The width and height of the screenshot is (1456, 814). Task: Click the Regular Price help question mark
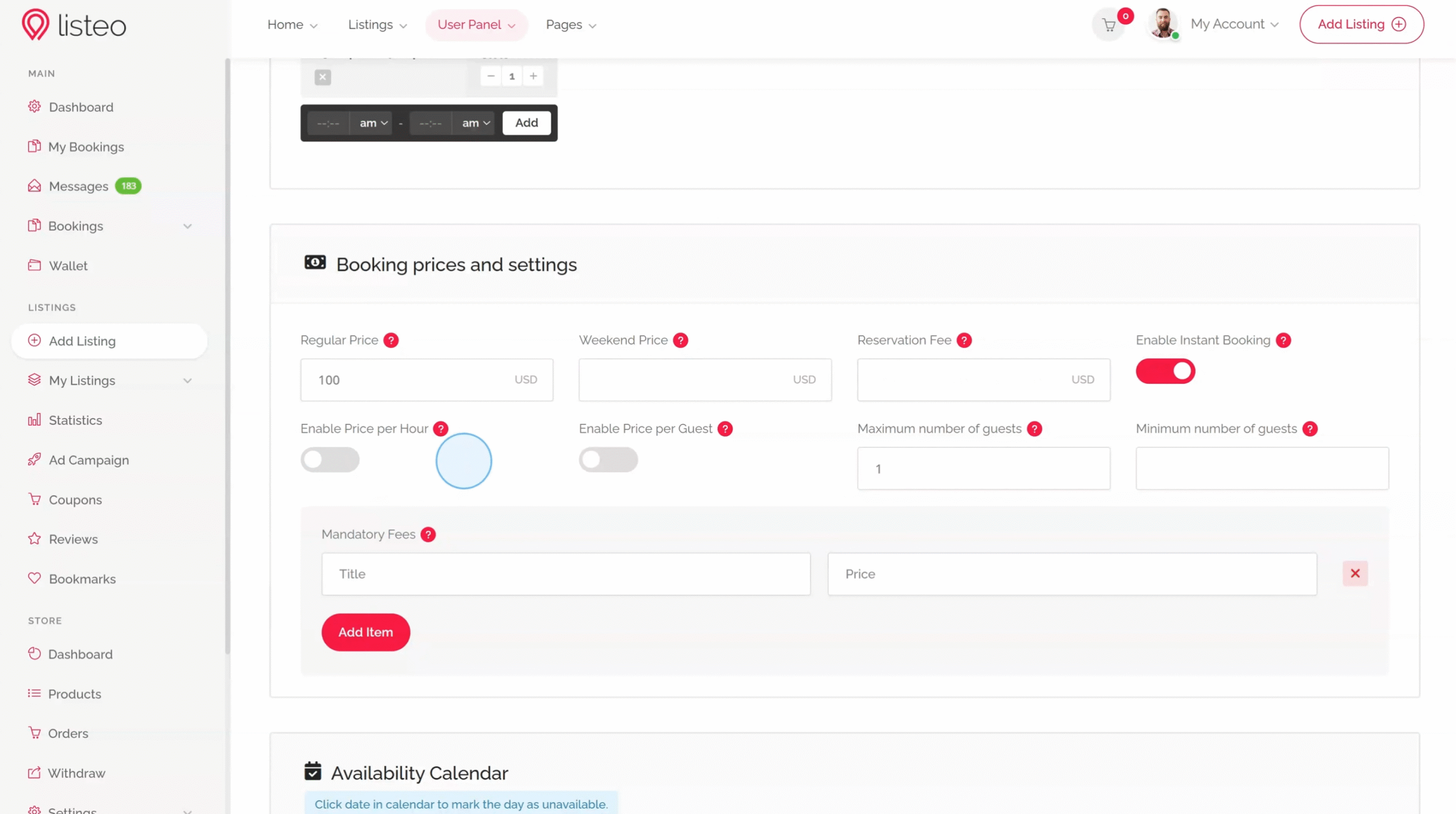point(391,340)
